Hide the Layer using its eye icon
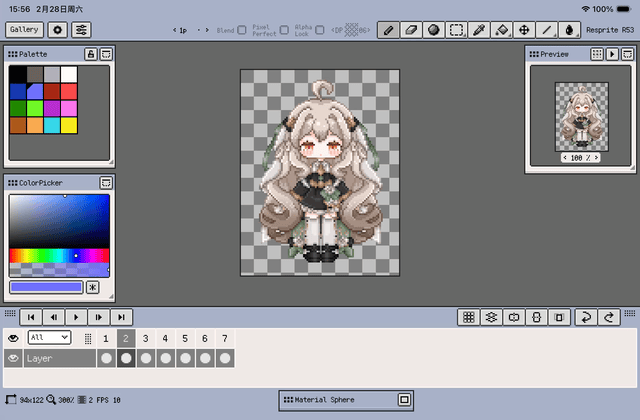640x420 pixels. [x=14, y=358]
